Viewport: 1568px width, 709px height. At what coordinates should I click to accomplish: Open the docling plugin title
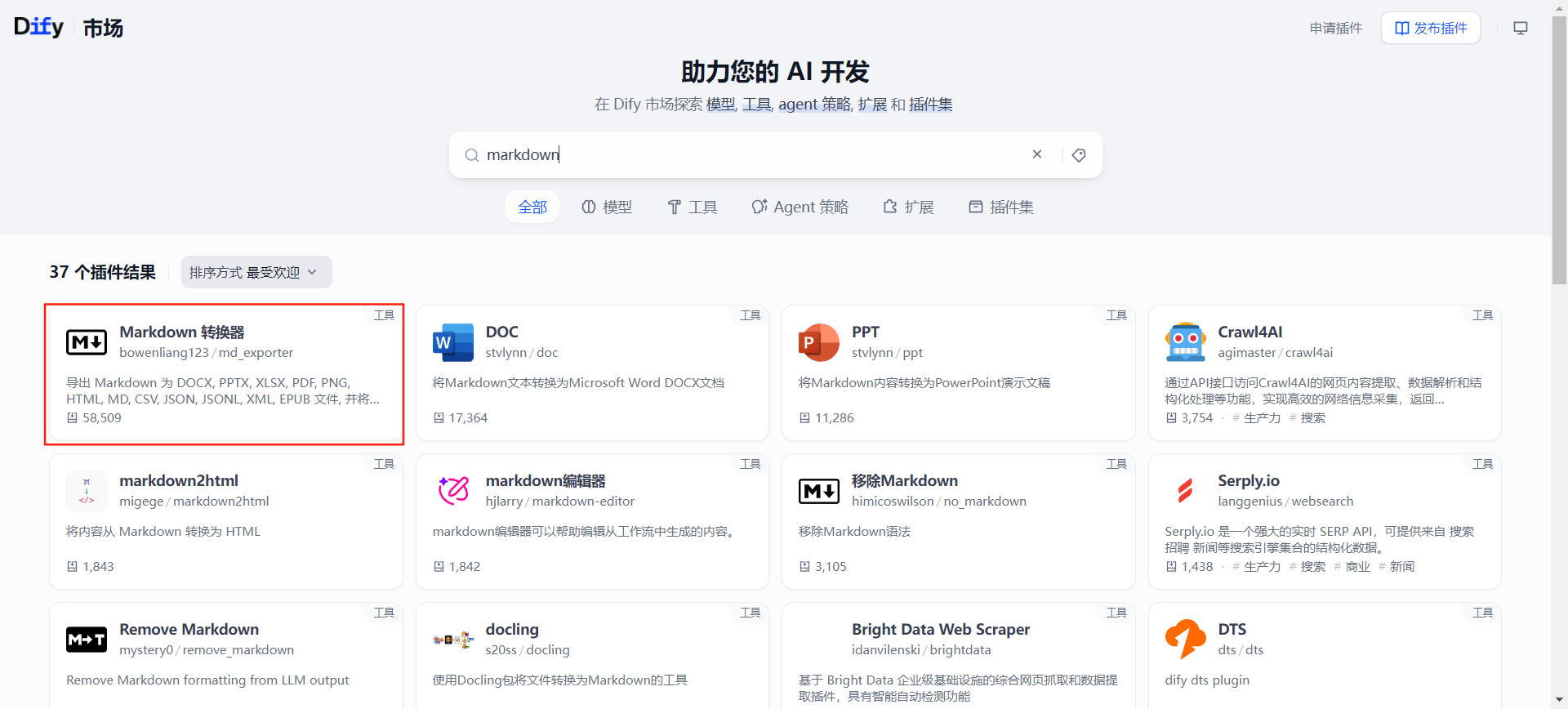click(x=512, y=629)
